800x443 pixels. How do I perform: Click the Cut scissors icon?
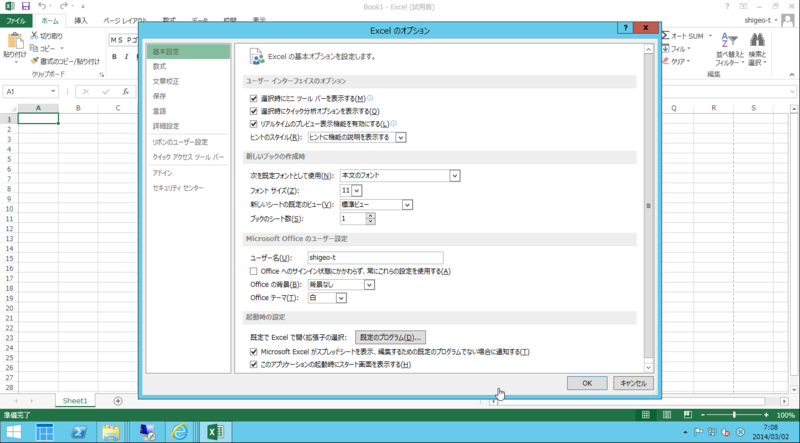[34, 36]
